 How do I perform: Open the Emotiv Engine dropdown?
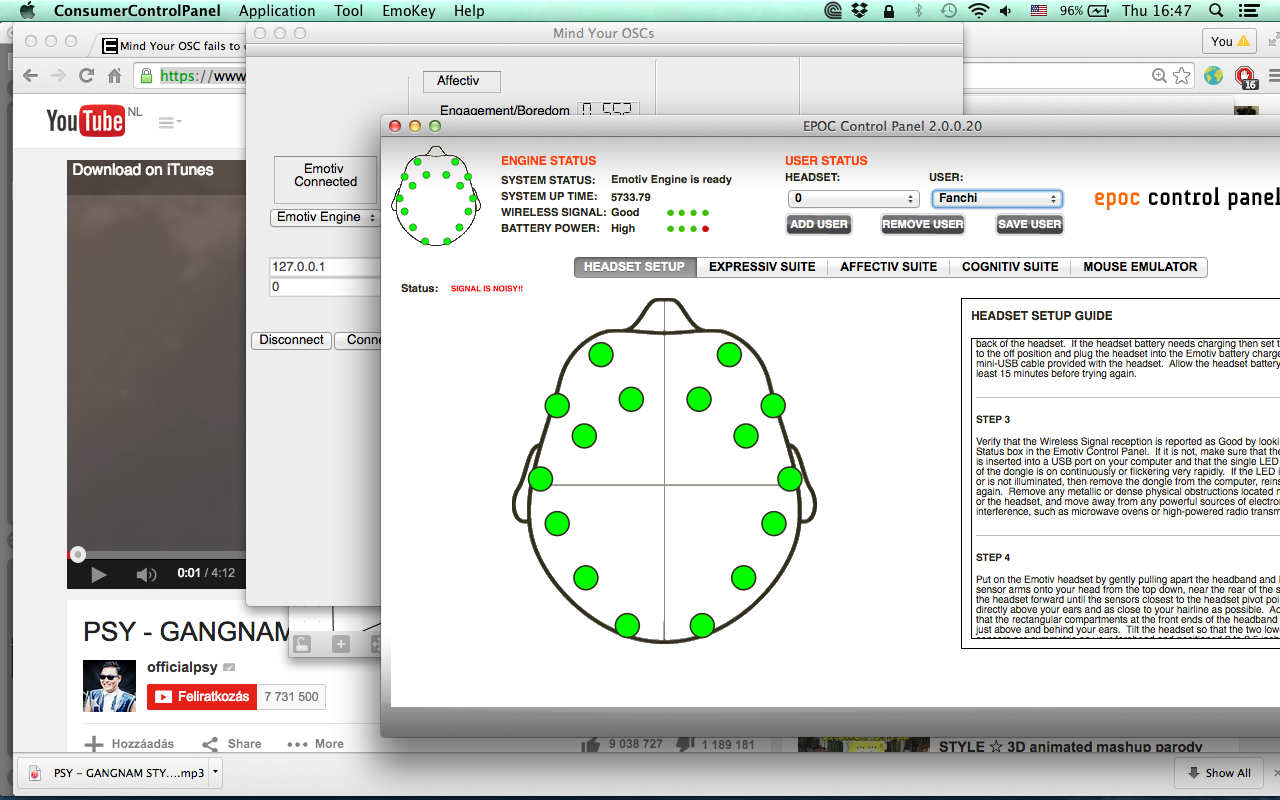pos(325,217)
